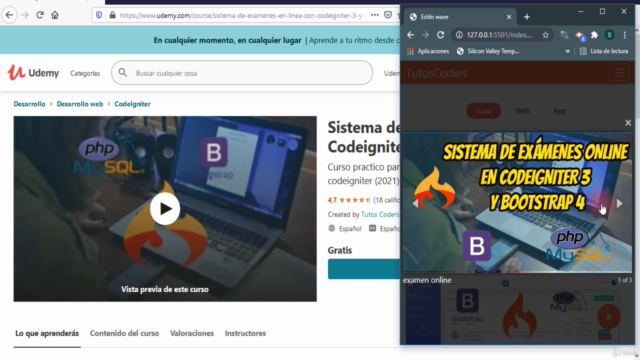The image size is (640, 360).
Task: Reload the page in Chrome
Action: (x=440, y=35)
